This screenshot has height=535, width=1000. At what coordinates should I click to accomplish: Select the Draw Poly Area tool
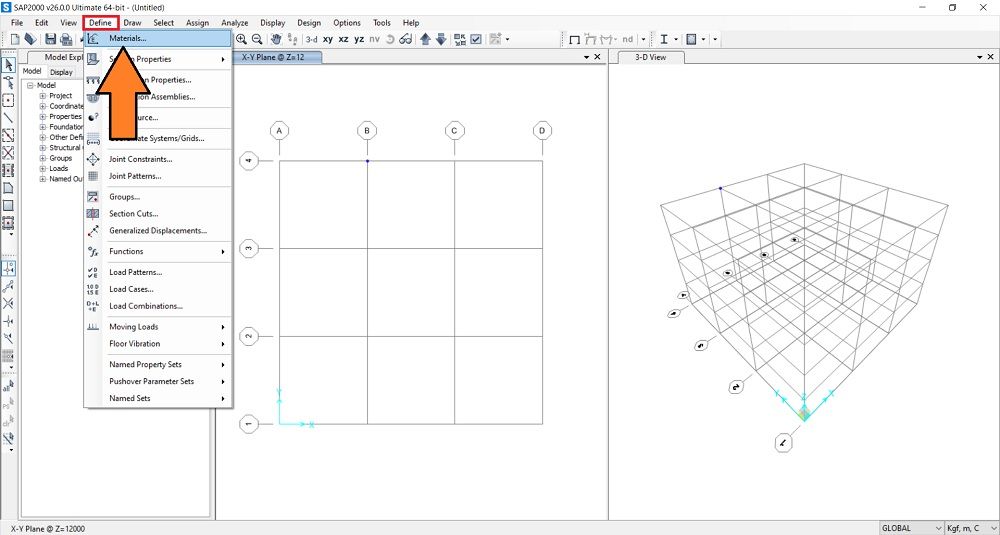(x=8, y=188)
